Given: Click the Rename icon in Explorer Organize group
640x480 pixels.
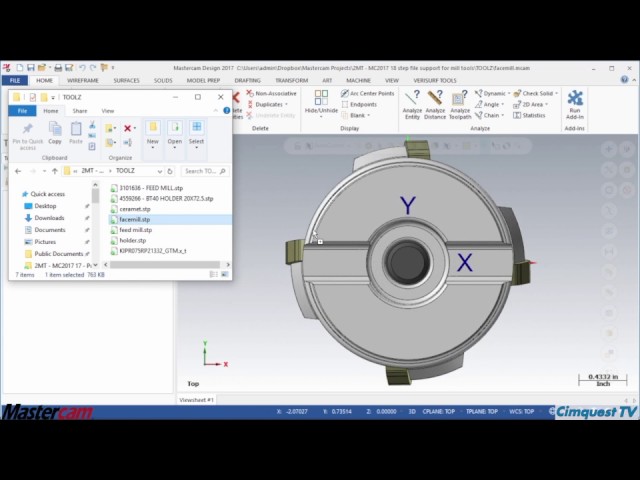Looking at the screenshot, I should tap(127, 142).
